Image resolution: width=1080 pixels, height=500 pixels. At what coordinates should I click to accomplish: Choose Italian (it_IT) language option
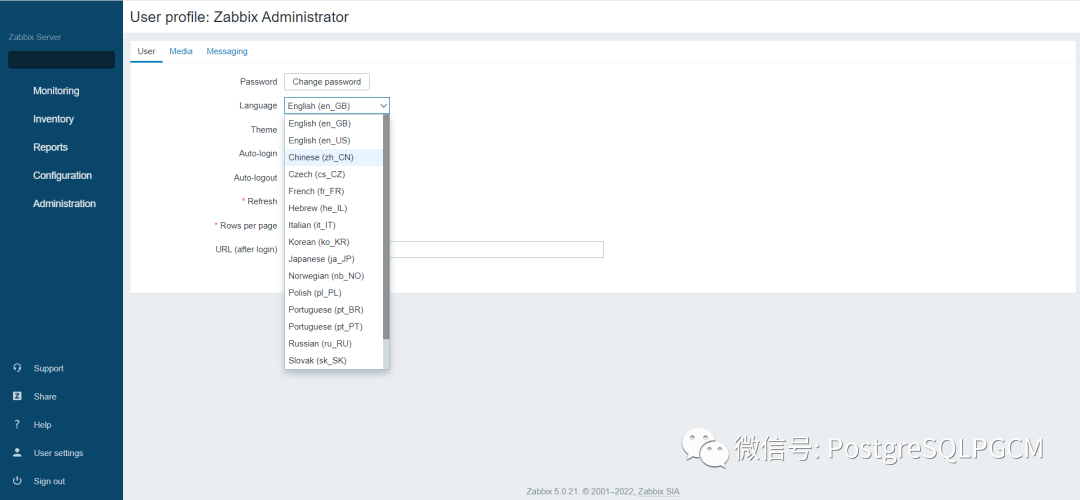(x=334, y=225)
